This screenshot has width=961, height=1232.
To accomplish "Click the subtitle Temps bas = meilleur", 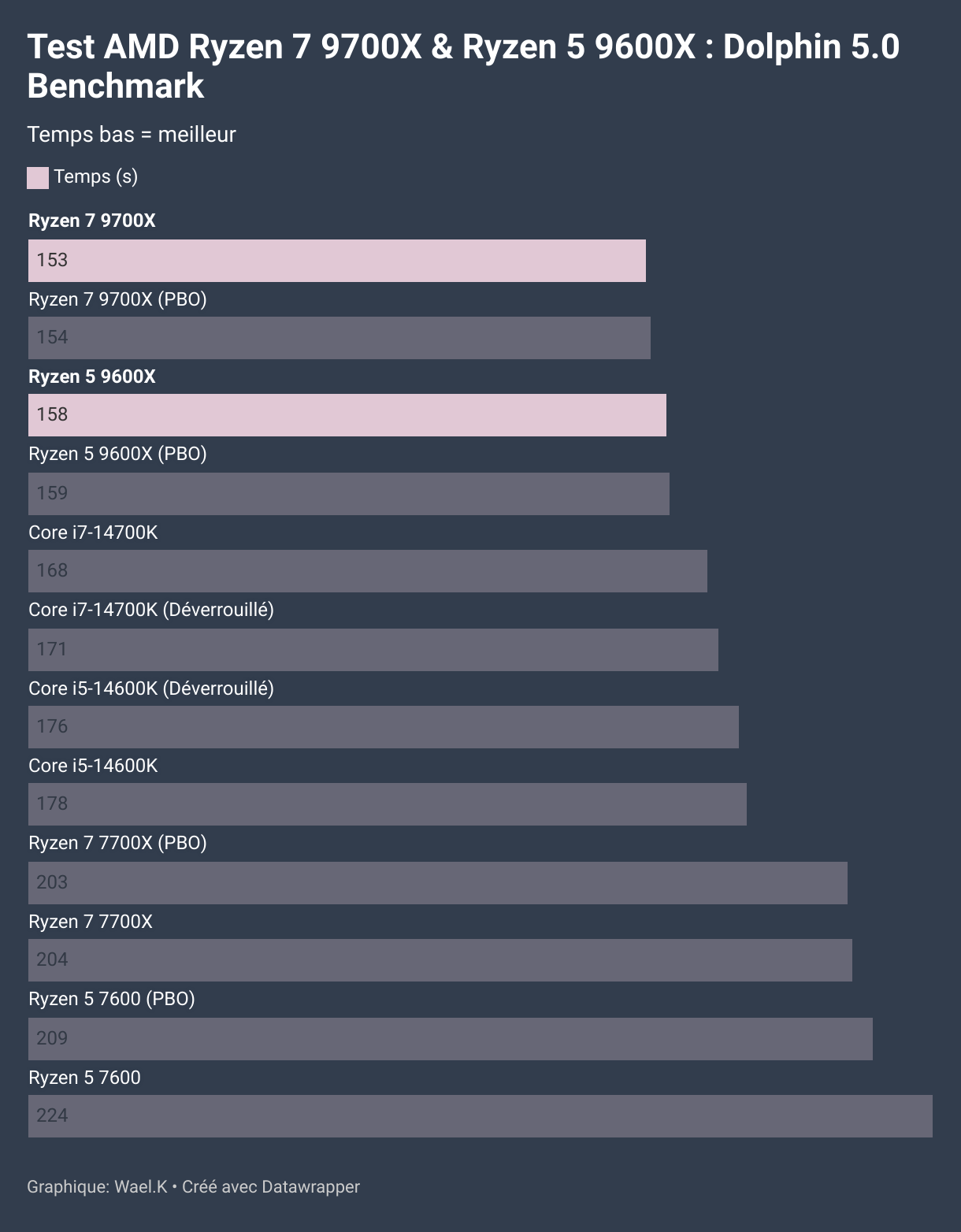I will pyautogui.click(x=132, y=135).
